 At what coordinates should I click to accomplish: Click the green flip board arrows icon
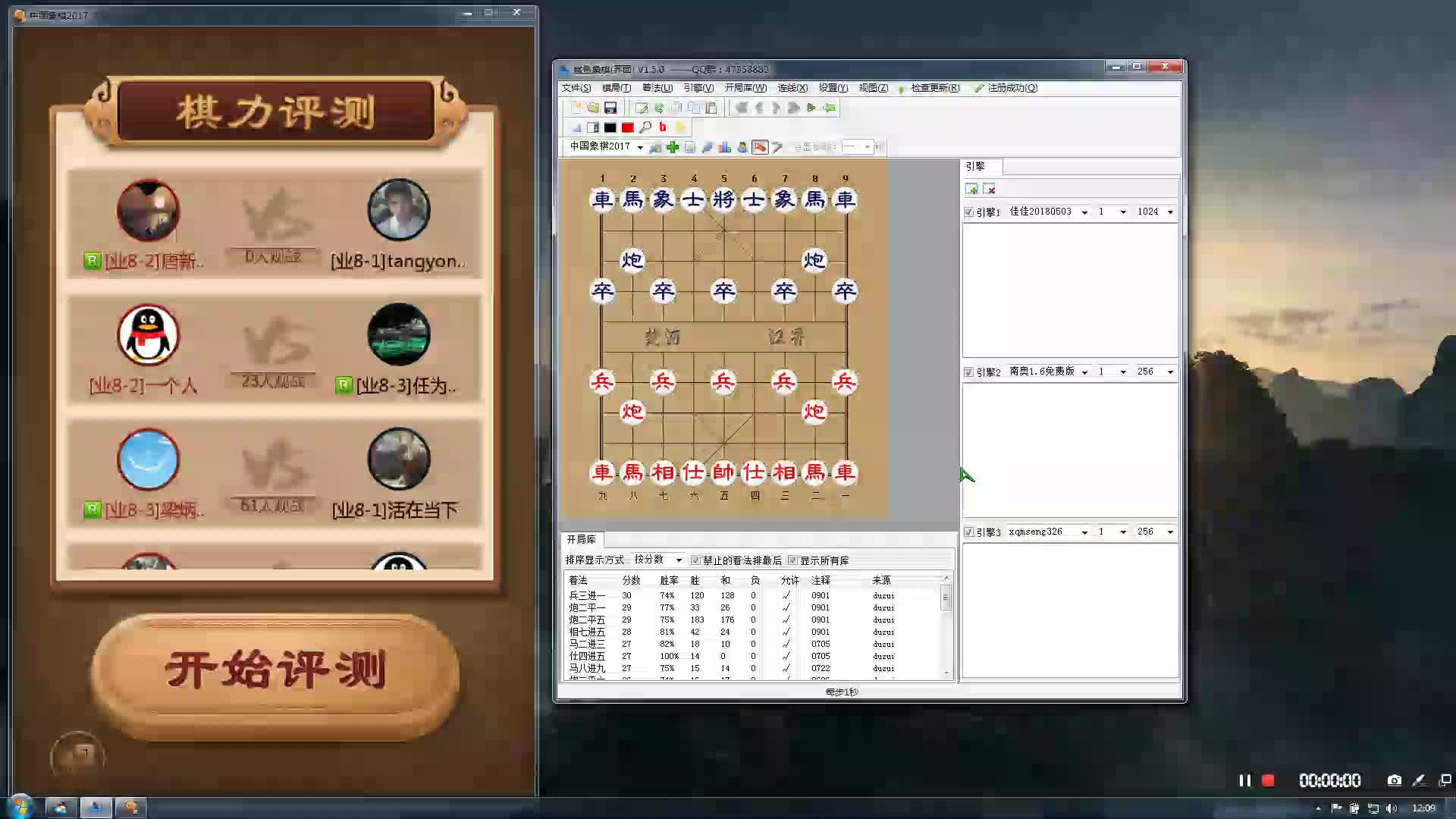pos(659,108)
